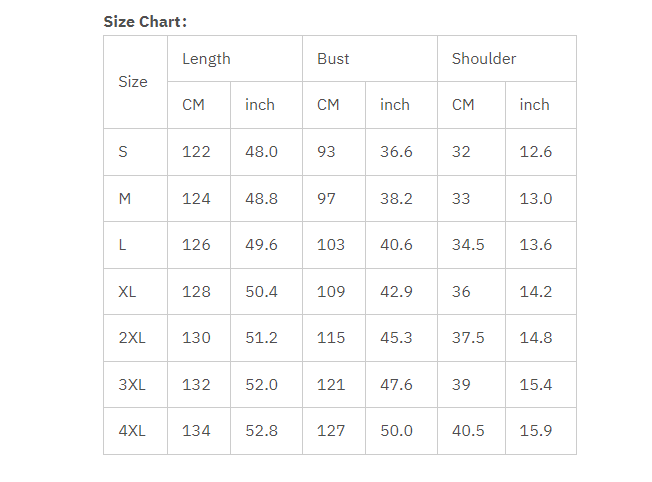The image size is (652, 482).
Task: Select the Bust column header
Action: click(x=333, y=59)
